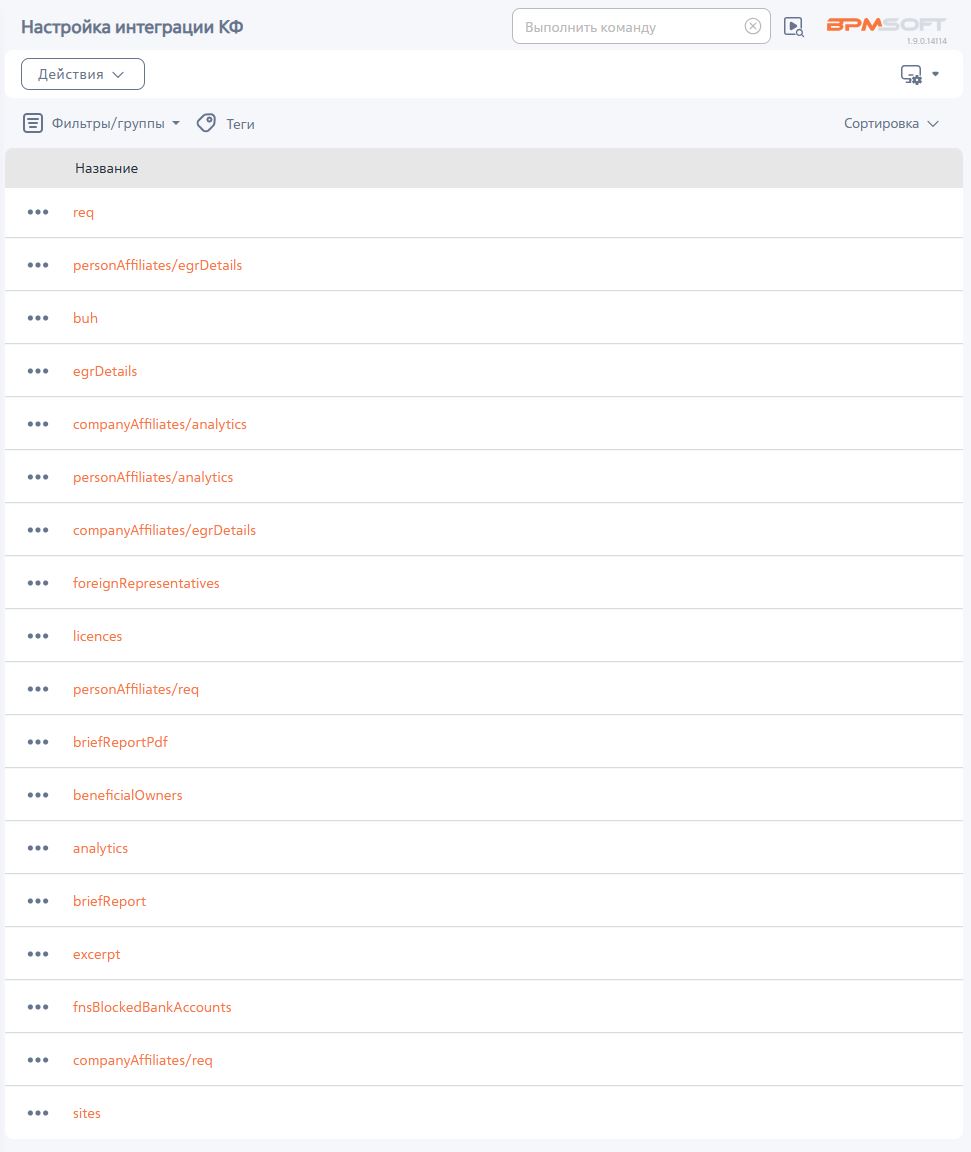
Task: Open the view settings monitor-gear icon
Action: pyautogui.click(x=911, y=74)
